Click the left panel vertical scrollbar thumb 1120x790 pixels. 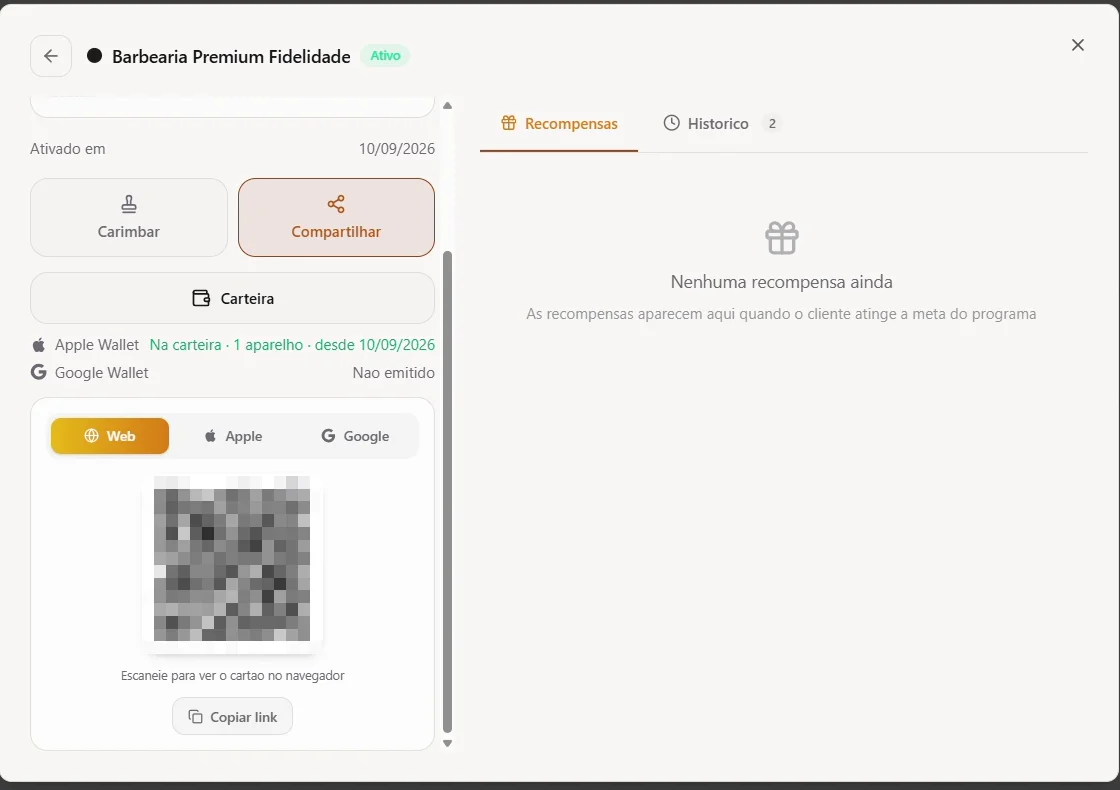[447, 491]
